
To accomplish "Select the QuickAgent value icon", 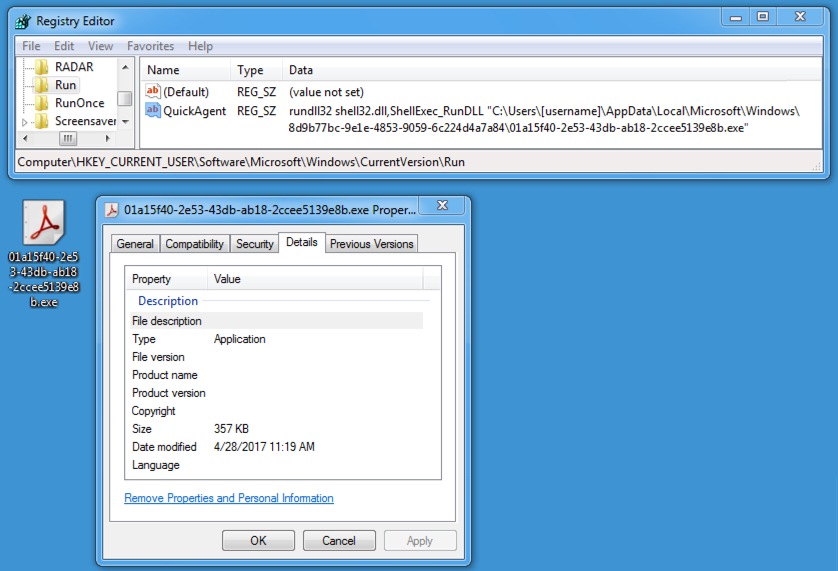I will (153, 110).
